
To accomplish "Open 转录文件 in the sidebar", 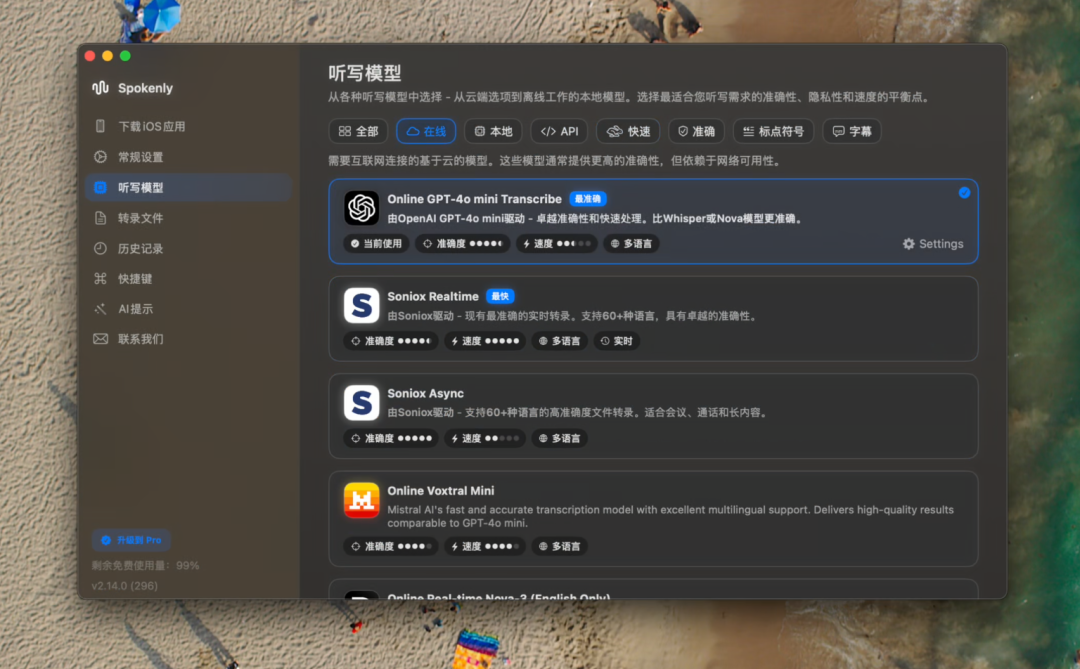I will tap(189, 218).
